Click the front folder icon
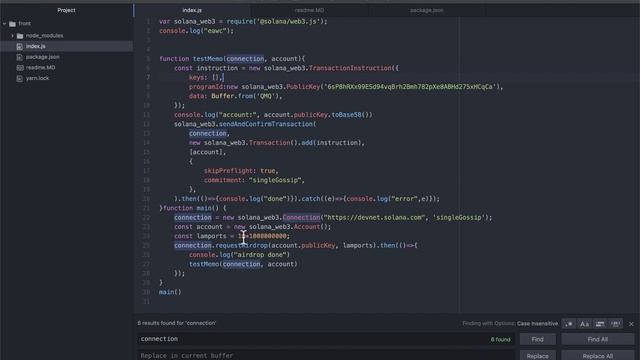This screenshot has width=640, height=360. 13,24
